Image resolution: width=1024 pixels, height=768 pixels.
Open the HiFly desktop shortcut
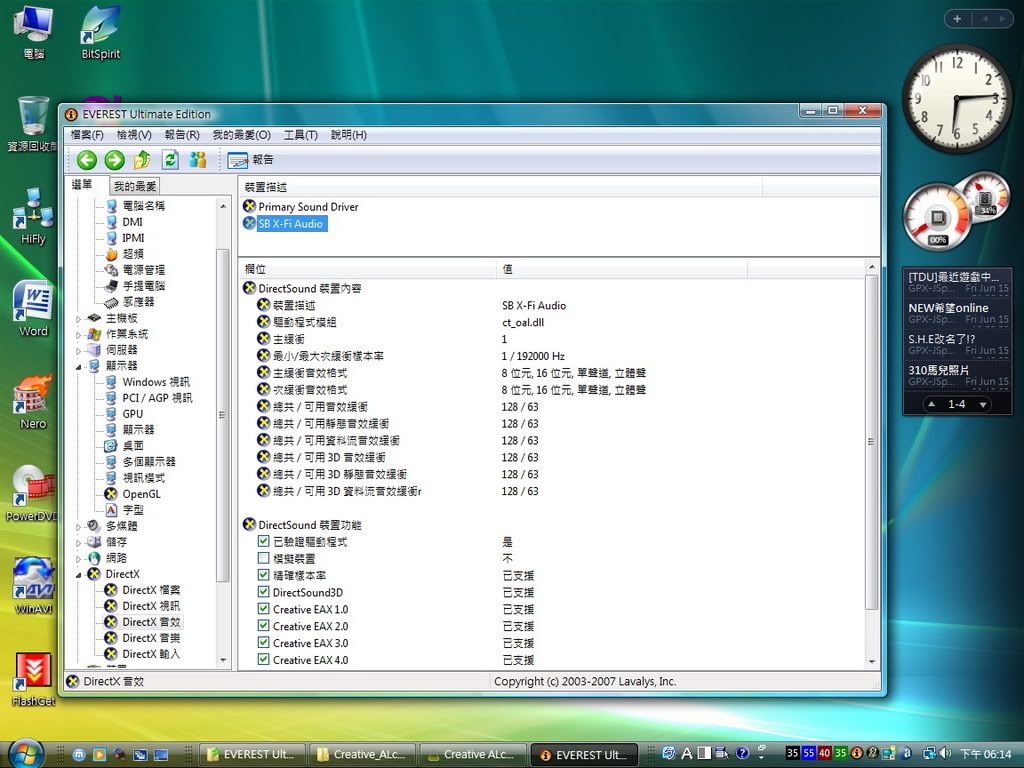(x=33, y=216)
